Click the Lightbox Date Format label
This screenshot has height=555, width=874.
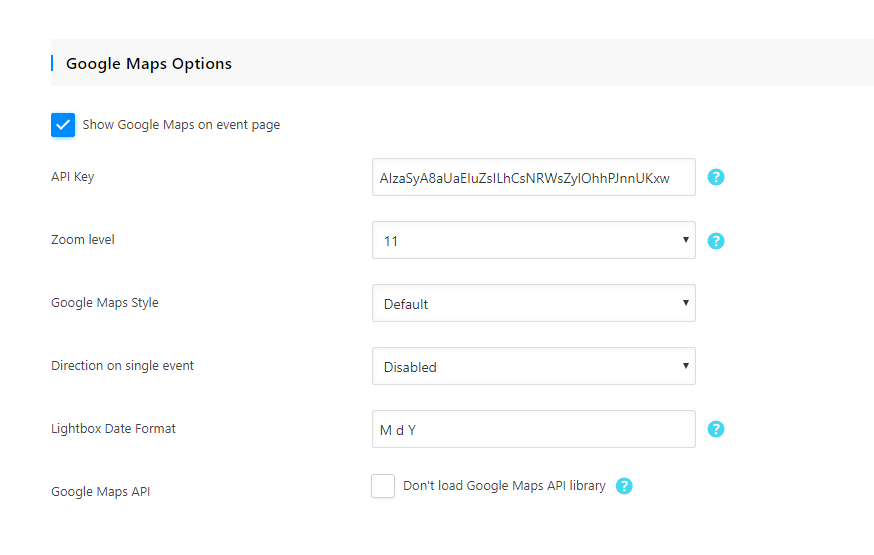coord(113,429)
